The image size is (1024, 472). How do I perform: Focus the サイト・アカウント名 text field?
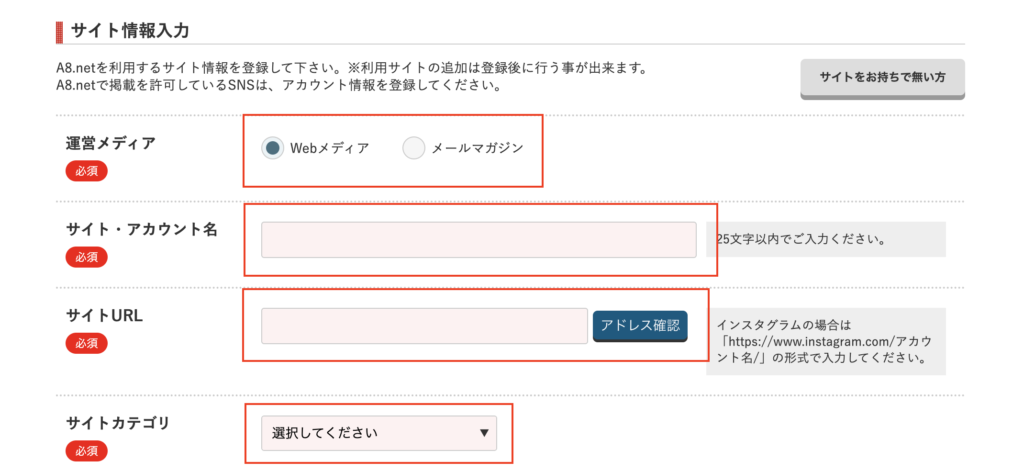[x=479, y=240]
